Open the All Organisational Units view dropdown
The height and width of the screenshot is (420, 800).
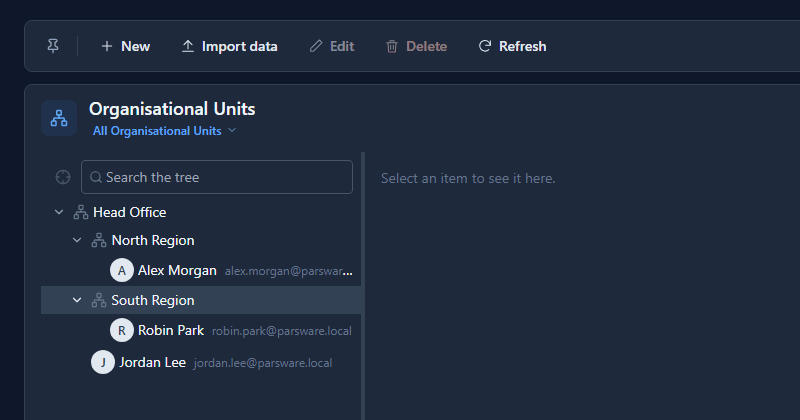tap(164, 131)
